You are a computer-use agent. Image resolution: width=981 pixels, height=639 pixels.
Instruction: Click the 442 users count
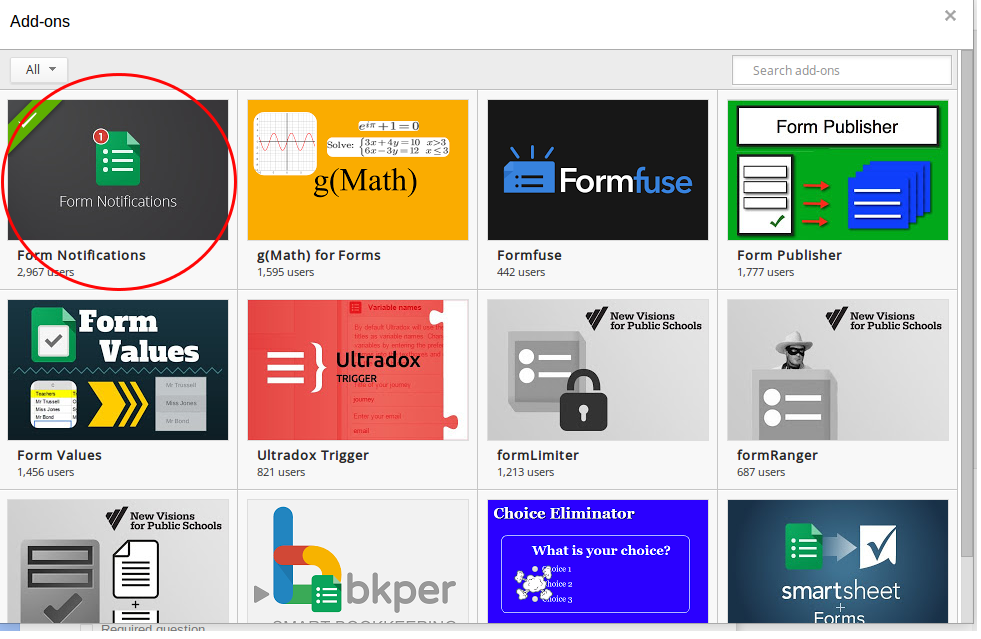(x=521, y=272)
